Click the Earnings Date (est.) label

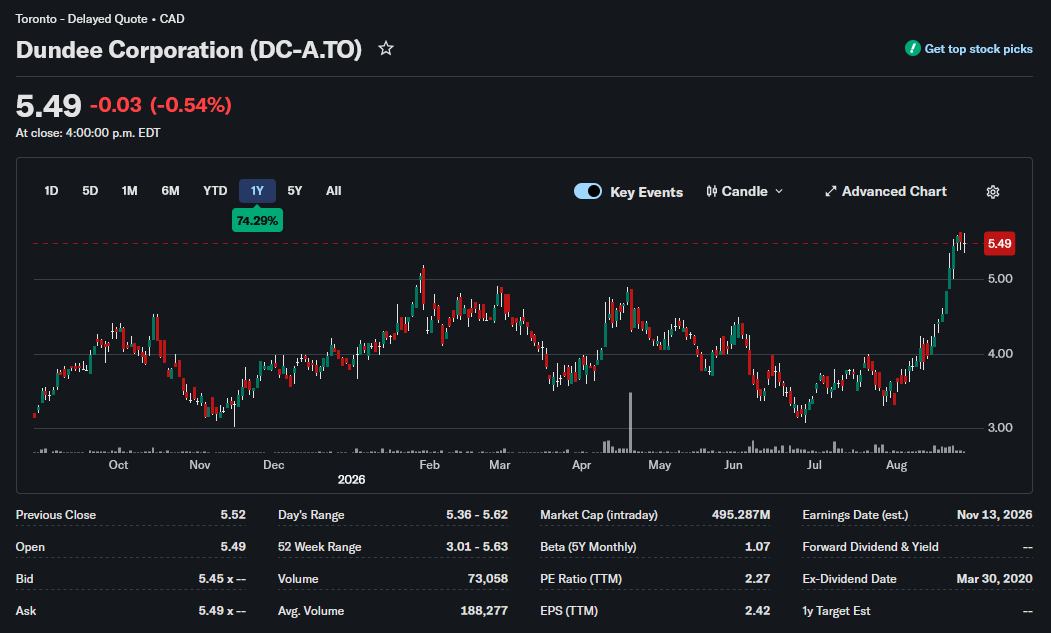pyautogui.click(x=855, y=515)
